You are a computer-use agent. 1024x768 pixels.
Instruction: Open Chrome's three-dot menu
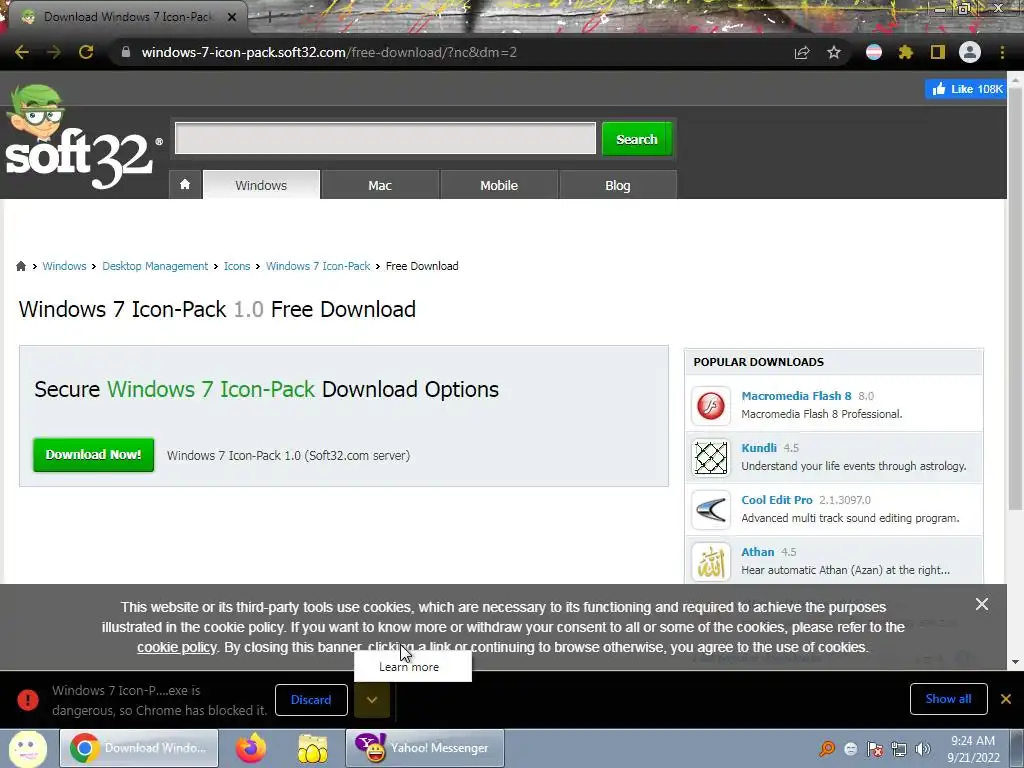pos(1002,52)
